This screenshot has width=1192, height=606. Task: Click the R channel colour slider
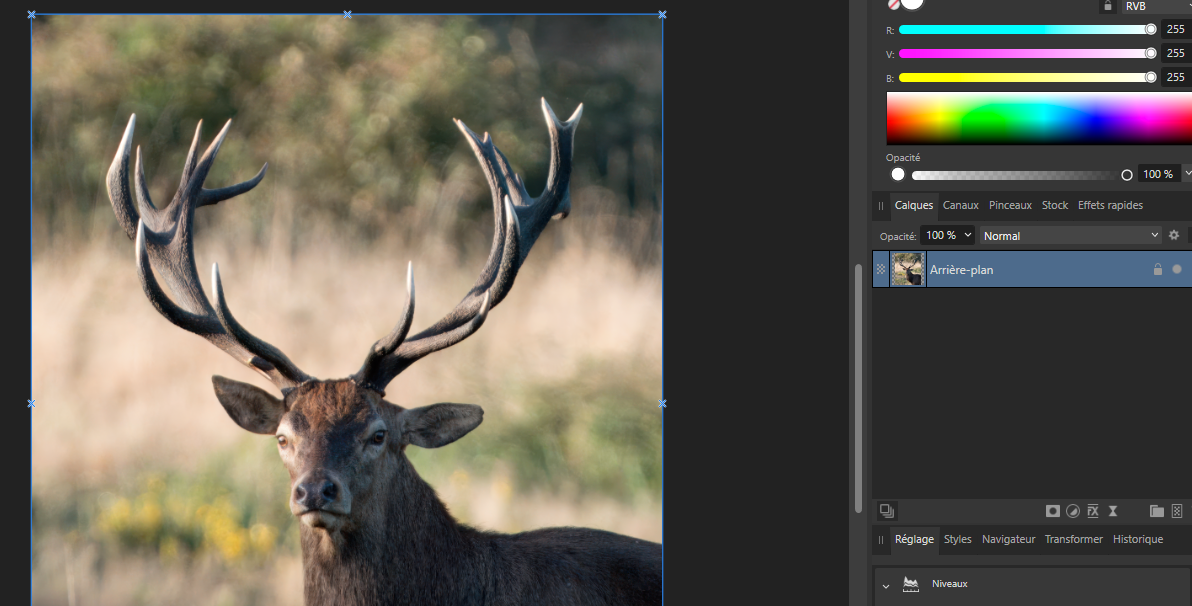click(x=1027, y=30)
